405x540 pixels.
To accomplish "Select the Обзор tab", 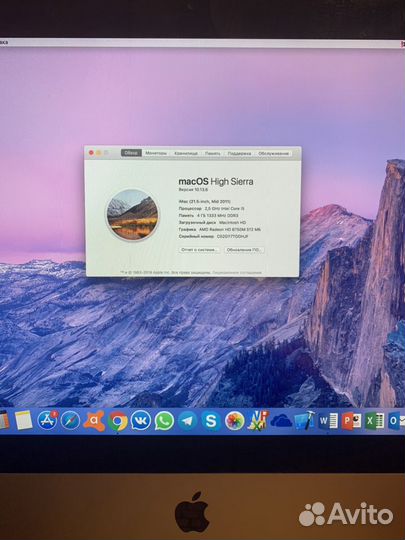I will point(131,153).
